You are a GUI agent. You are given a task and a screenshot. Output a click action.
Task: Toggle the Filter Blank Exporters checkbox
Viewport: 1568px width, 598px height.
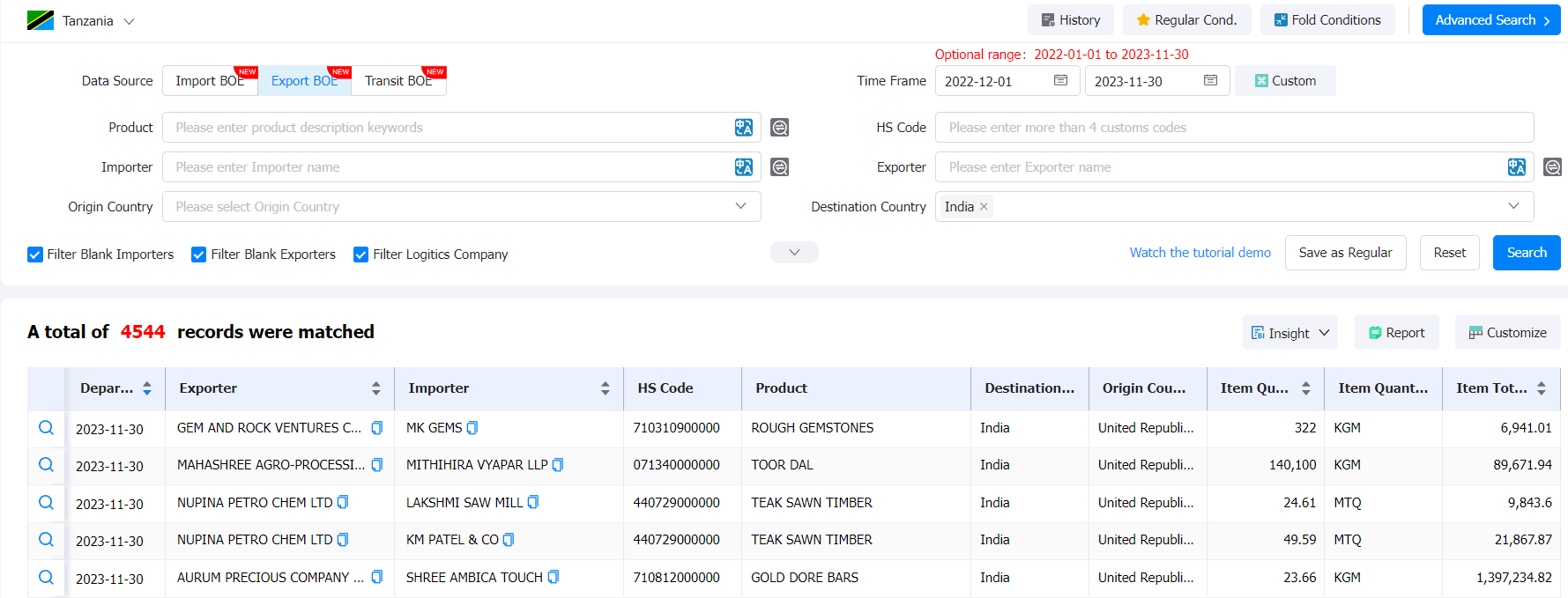pyautogui.click(x=199, y=255)
